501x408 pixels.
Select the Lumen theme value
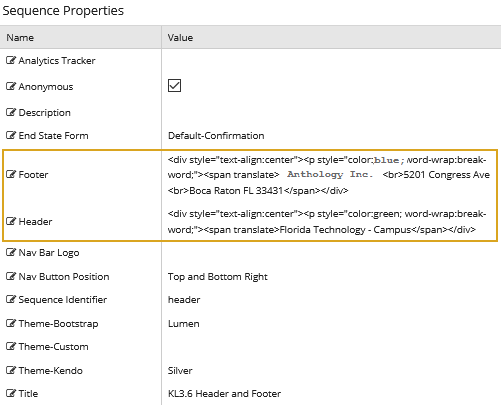(184, 324)
